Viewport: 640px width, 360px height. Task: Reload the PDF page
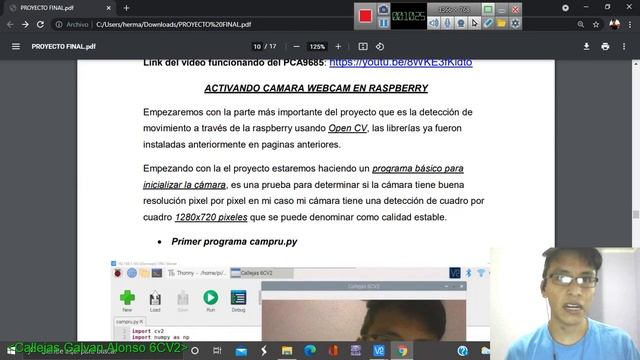click(40, 24)
